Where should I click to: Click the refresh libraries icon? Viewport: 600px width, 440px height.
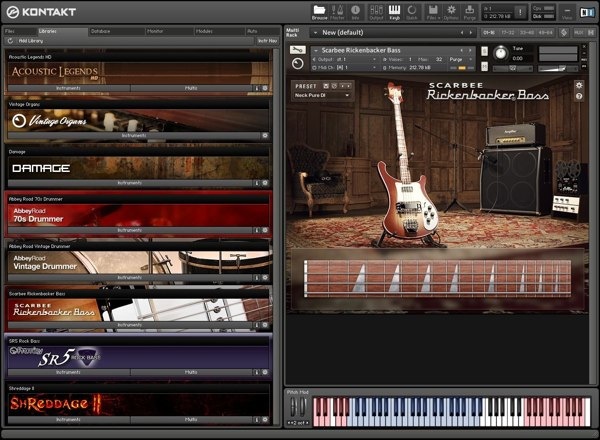[x=10, y=41]
